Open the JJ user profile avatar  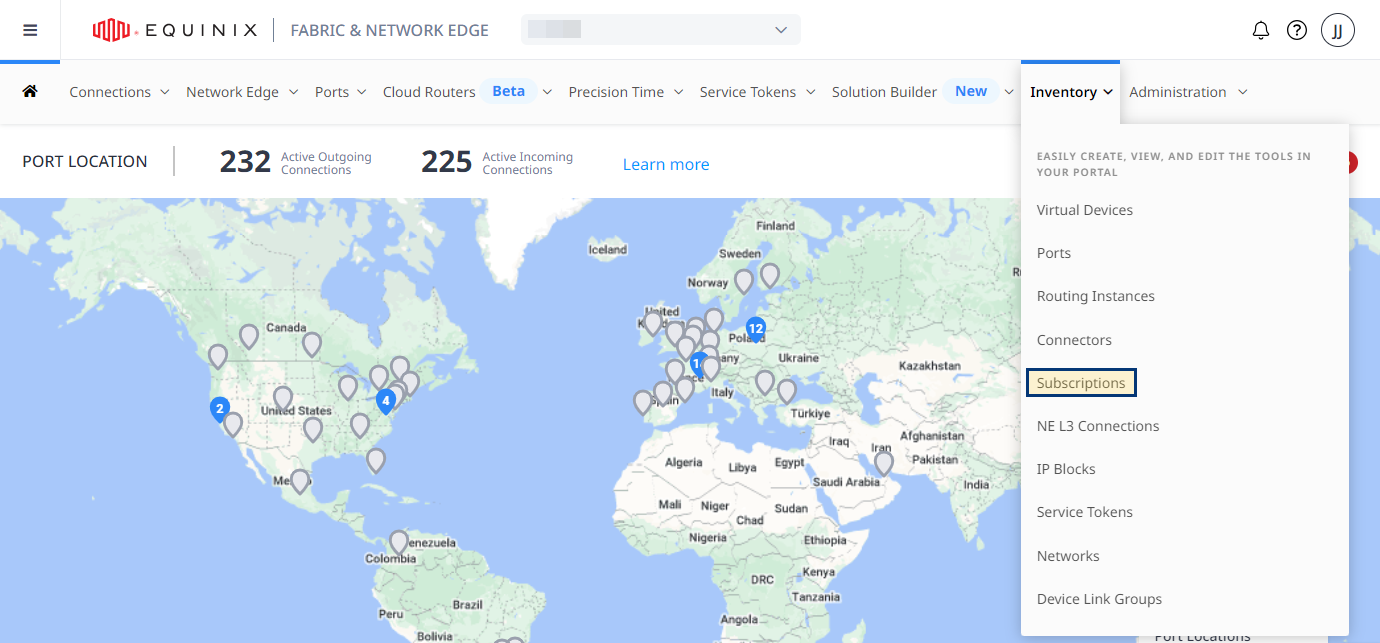point(1338,30)
